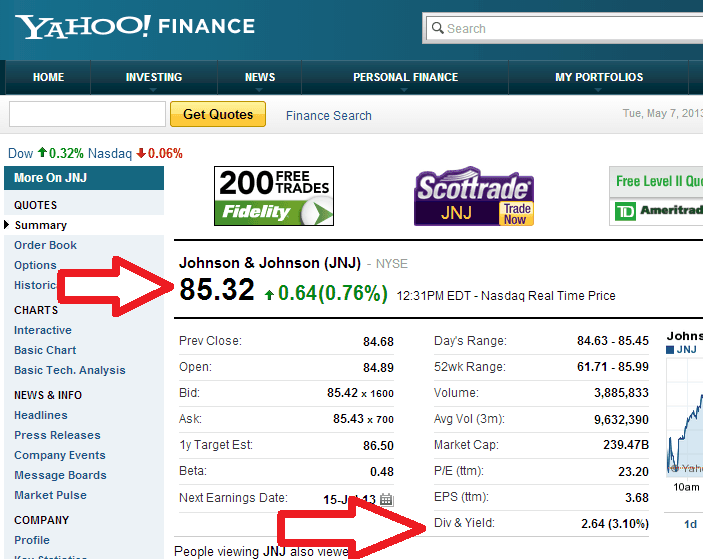
Task: Click the Open value 84.89
Action: click(378, 368)
